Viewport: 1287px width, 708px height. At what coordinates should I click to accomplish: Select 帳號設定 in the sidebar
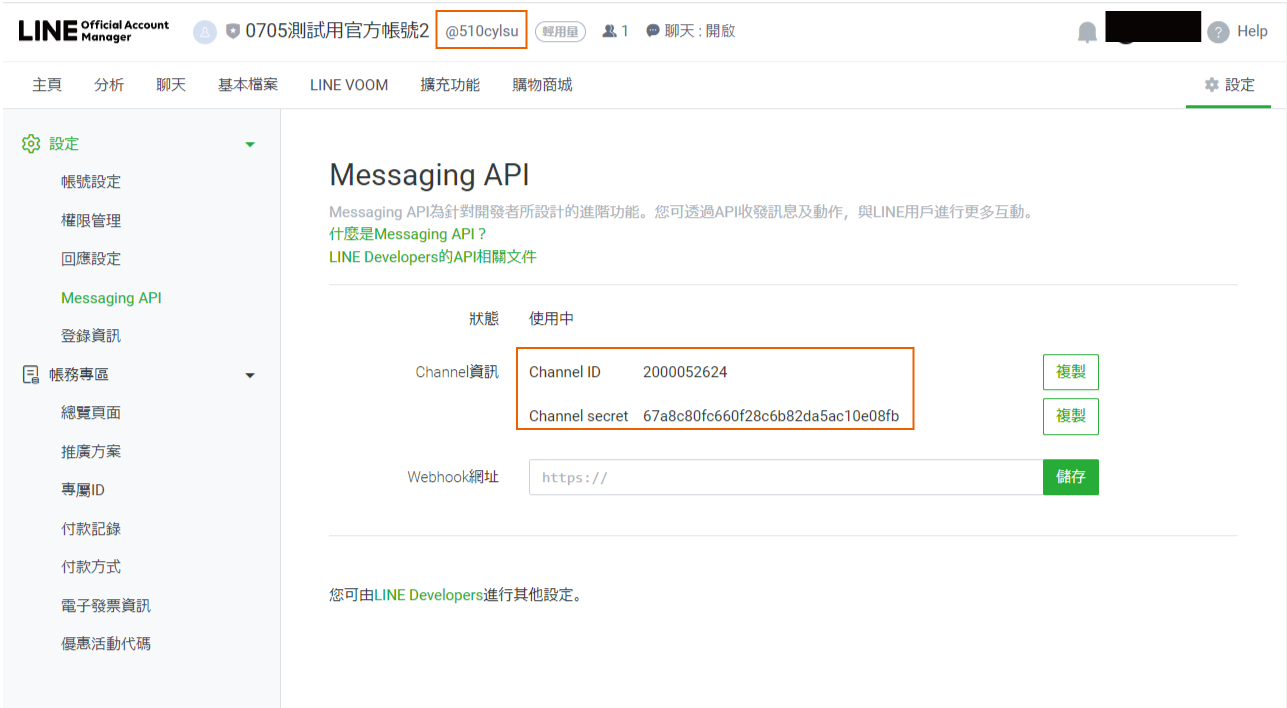tap(91, 182)
